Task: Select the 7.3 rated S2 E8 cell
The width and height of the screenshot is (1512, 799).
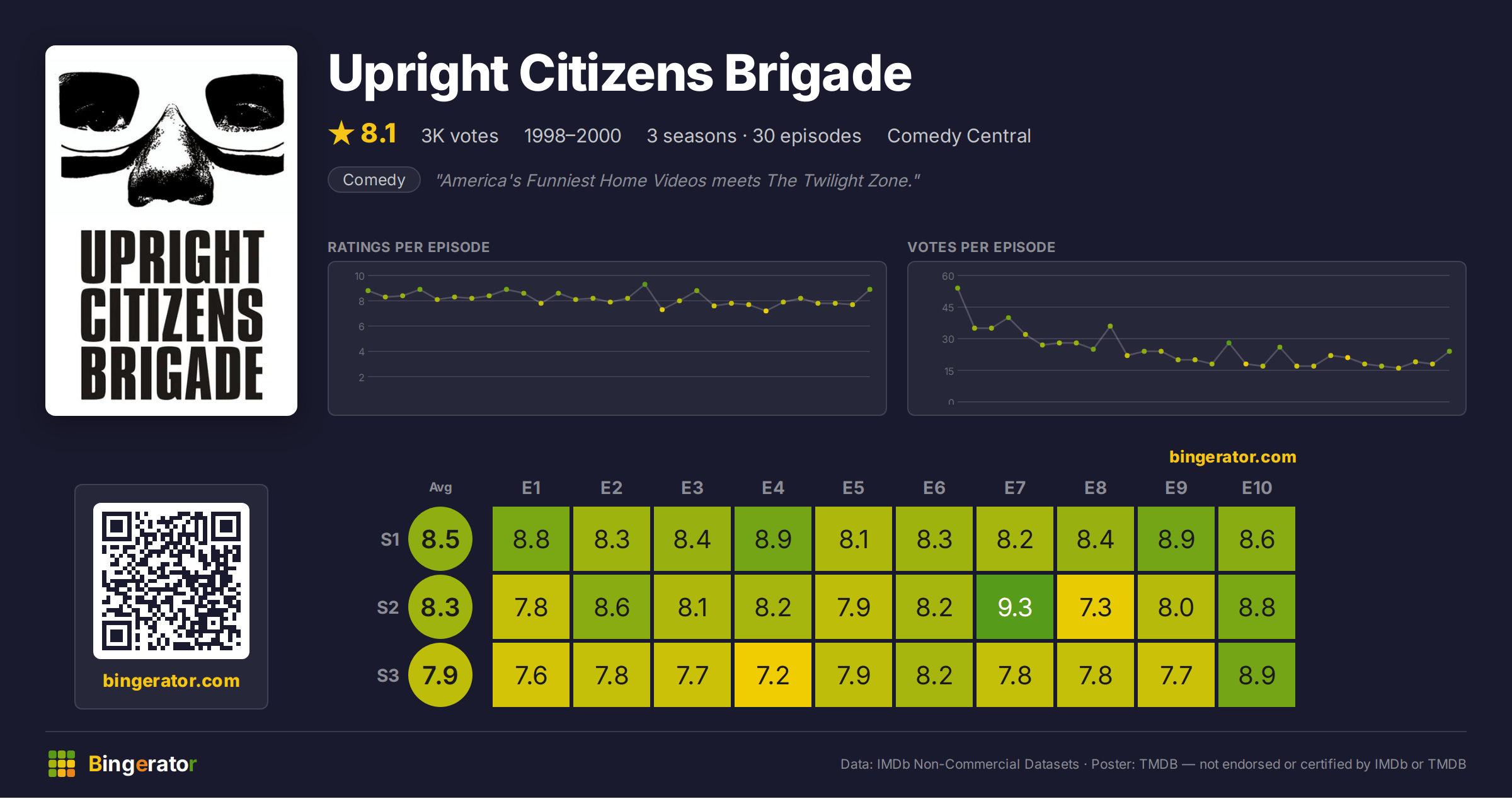Action: 1096,607
